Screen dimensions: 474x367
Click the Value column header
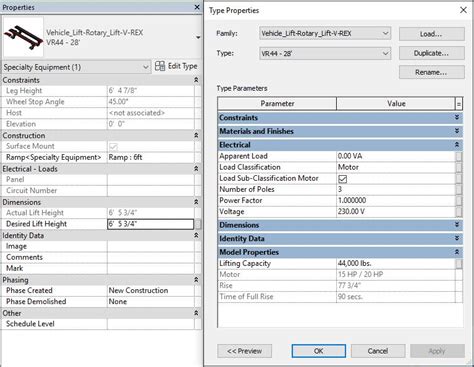pos(396,104)
